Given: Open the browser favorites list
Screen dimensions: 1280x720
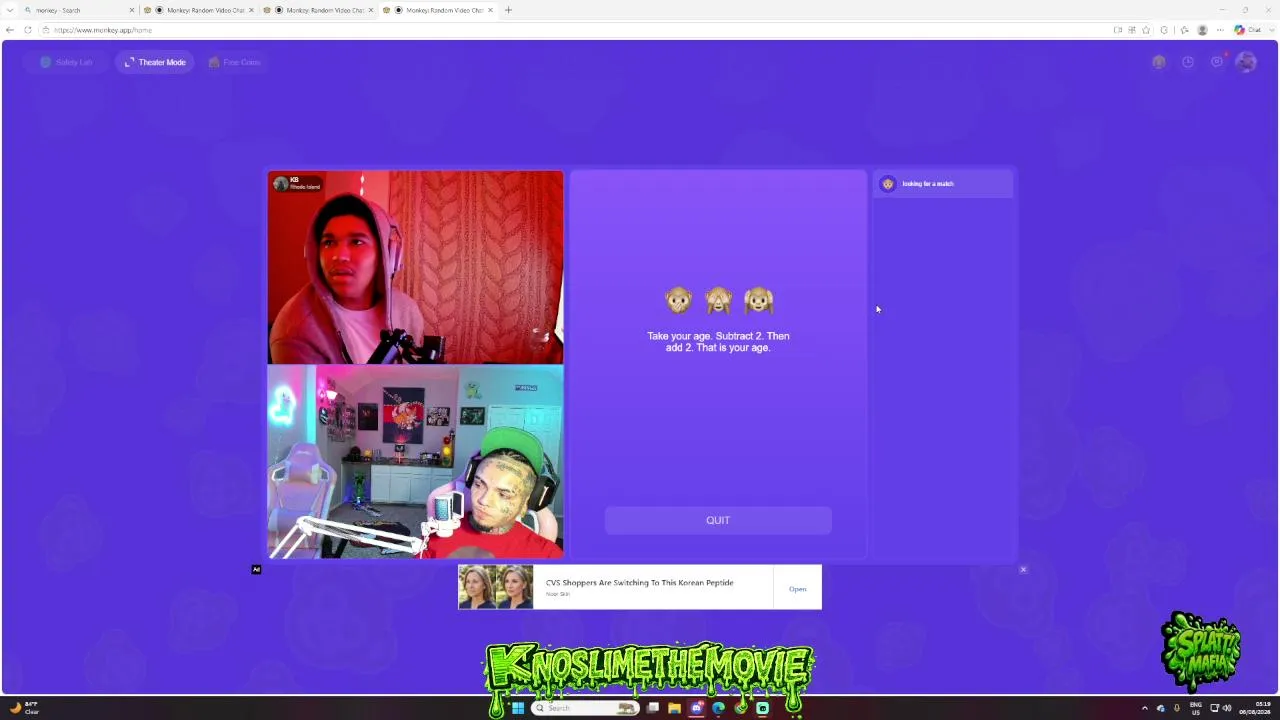Looking at the screenshot, I should [x=1185, y=30].
